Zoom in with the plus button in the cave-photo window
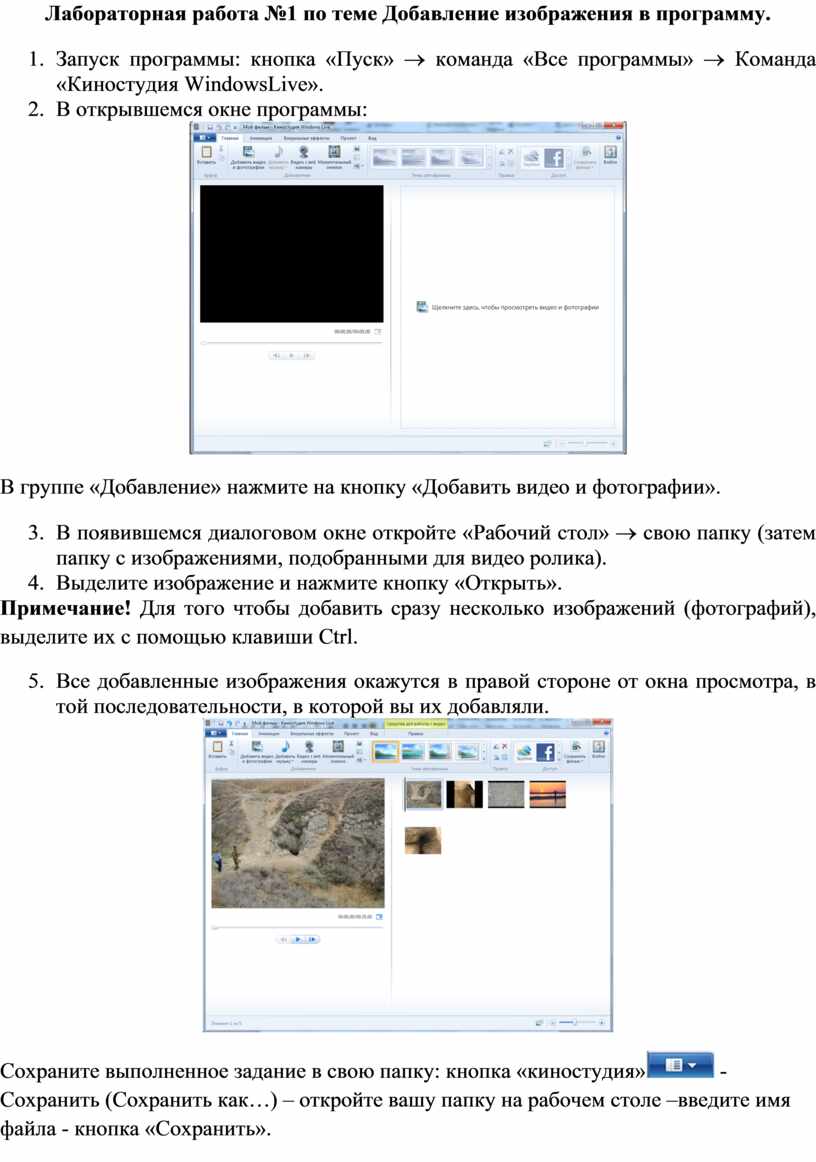The image size is (816, 1162). point(601,1023)
